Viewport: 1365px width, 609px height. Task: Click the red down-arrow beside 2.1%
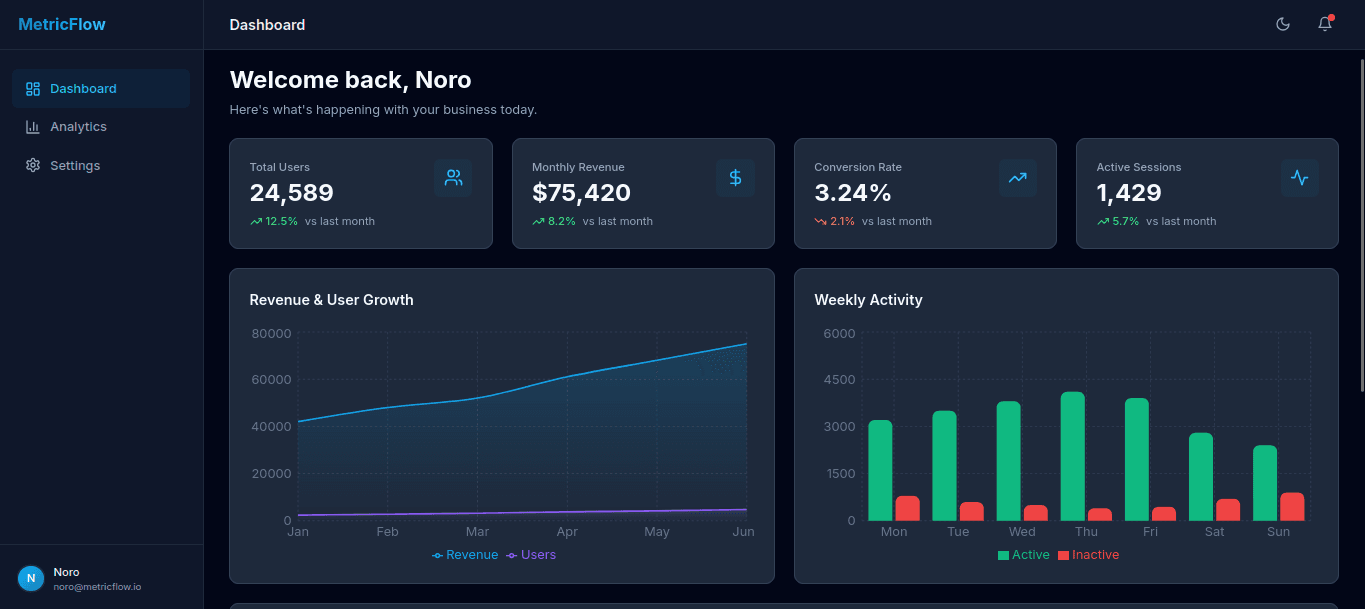click(820, 221)
